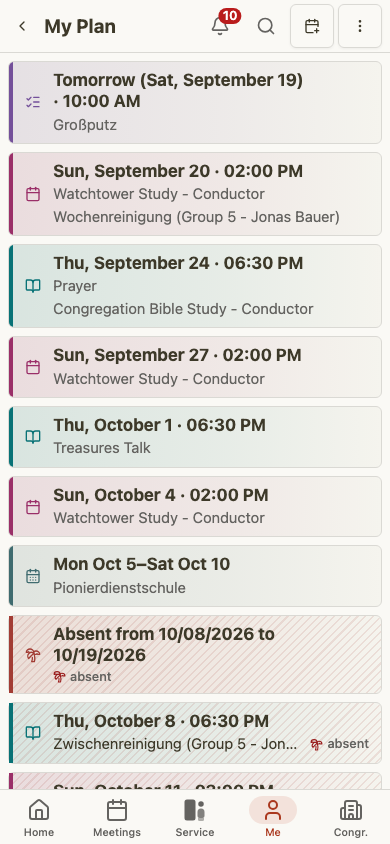Go back using the left chevron
The image size is (390, 844).
(x=22, y=26)
